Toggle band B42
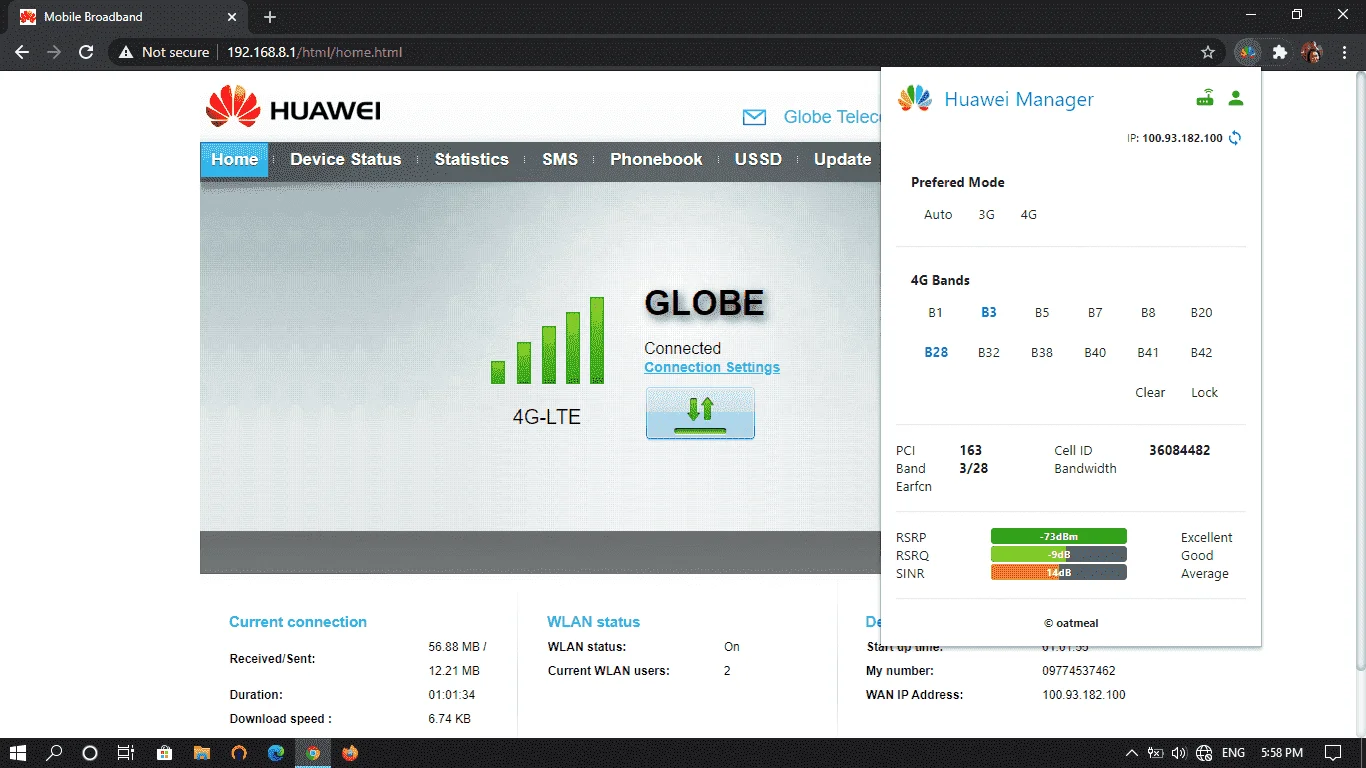 pyautogui.click(x=1201, y=352)
